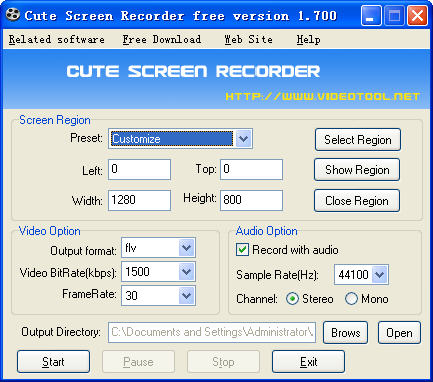
Task: Open the FrameRate dropdown arrow
Action: pyautogui.click(x=186, y=295)
